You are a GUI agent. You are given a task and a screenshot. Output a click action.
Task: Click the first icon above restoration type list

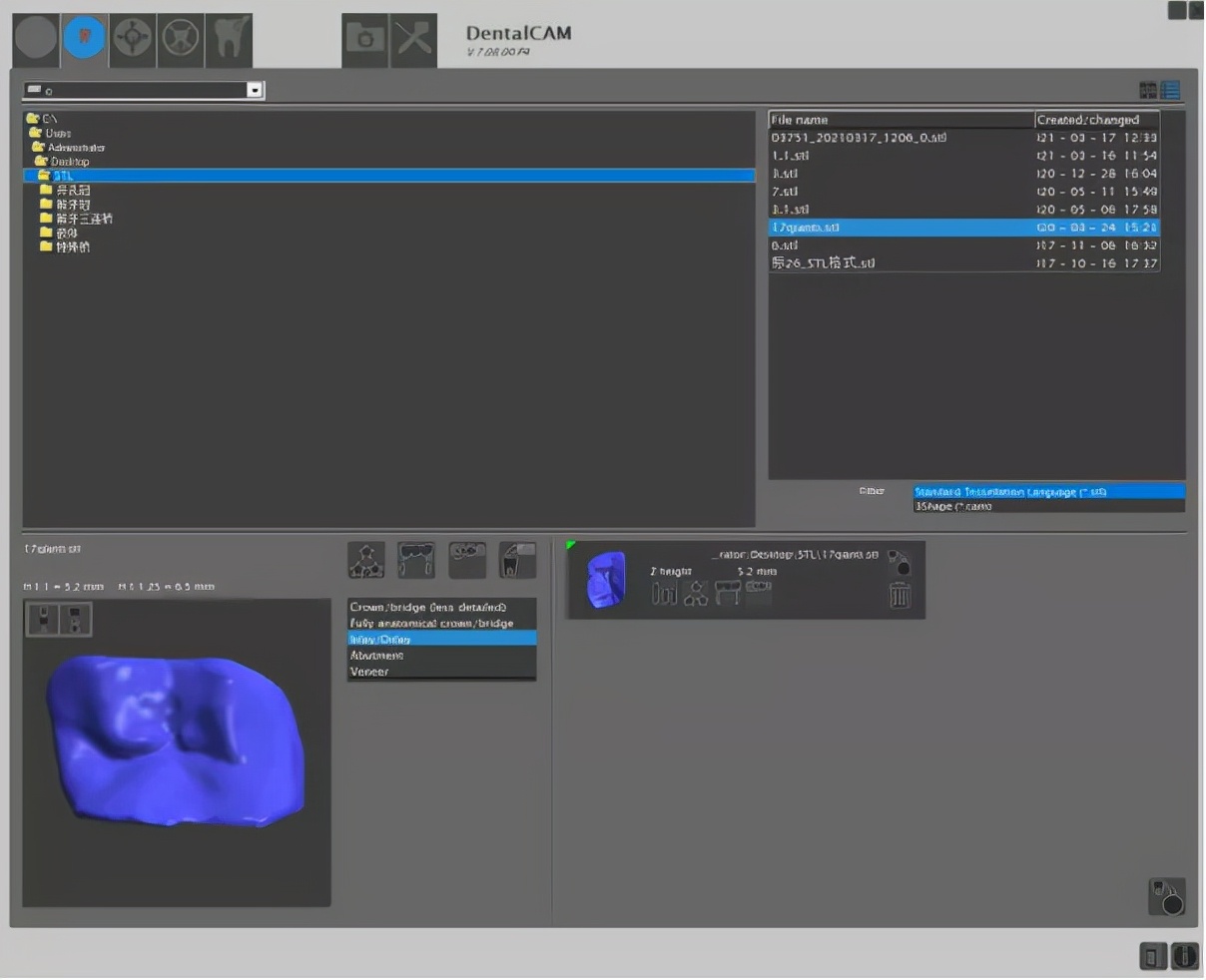click(x=366, y=560)
